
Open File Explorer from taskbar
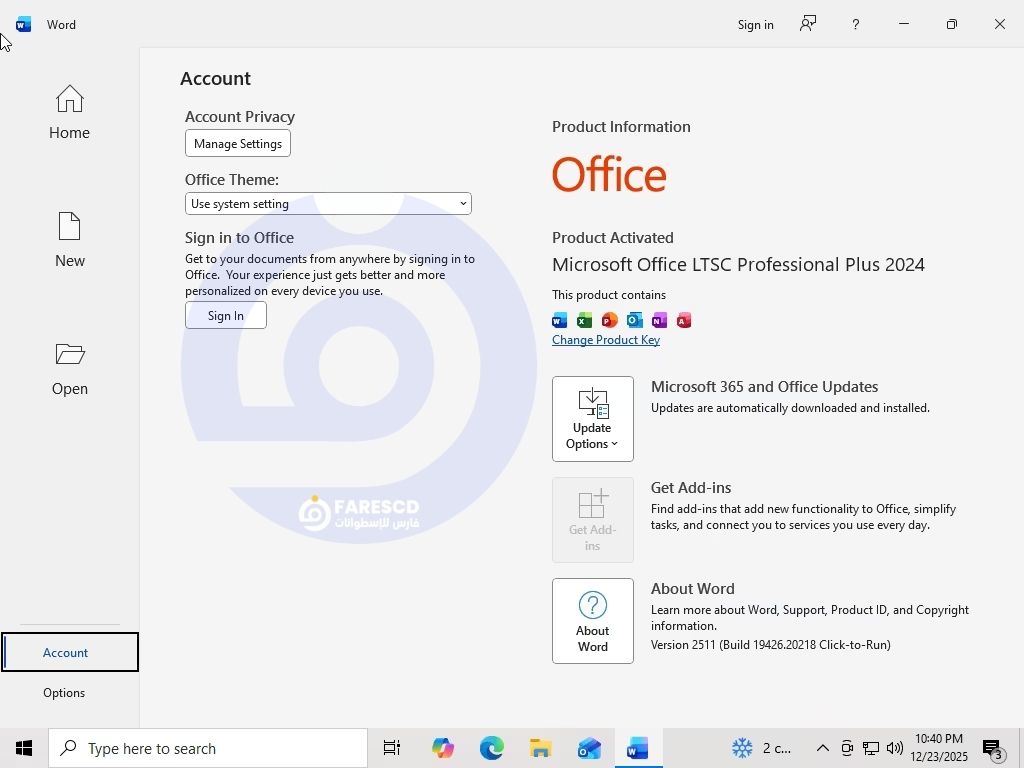point(540,748)
